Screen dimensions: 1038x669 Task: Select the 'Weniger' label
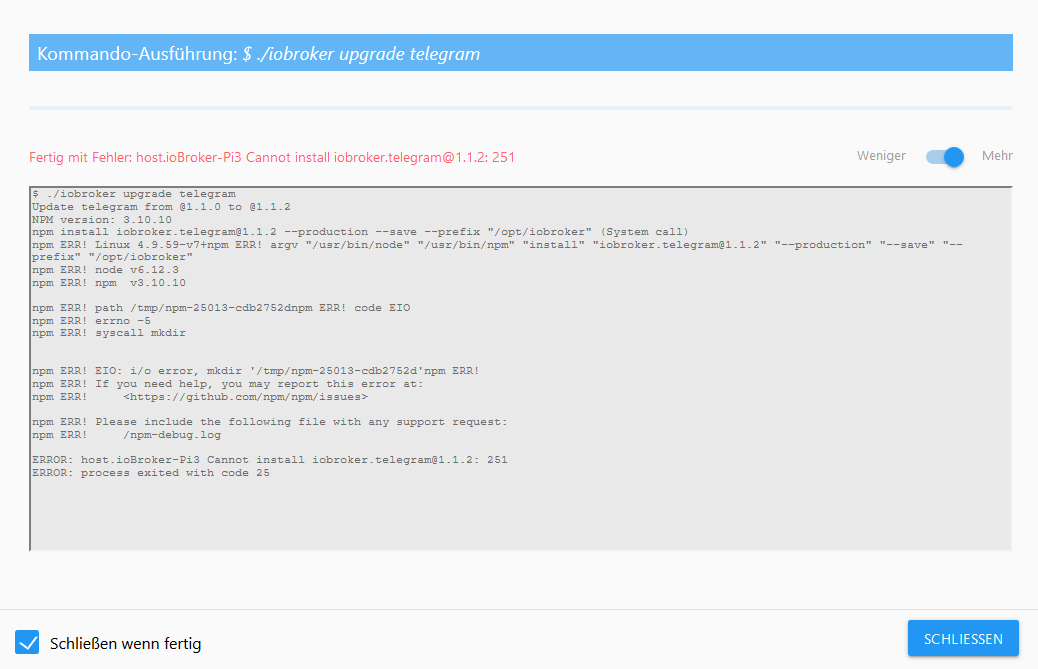click(x=881, y=156)
